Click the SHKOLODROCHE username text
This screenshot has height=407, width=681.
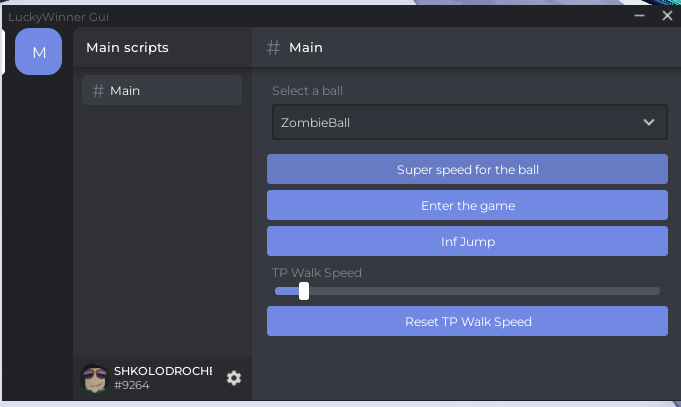click(x=162, y=371)
